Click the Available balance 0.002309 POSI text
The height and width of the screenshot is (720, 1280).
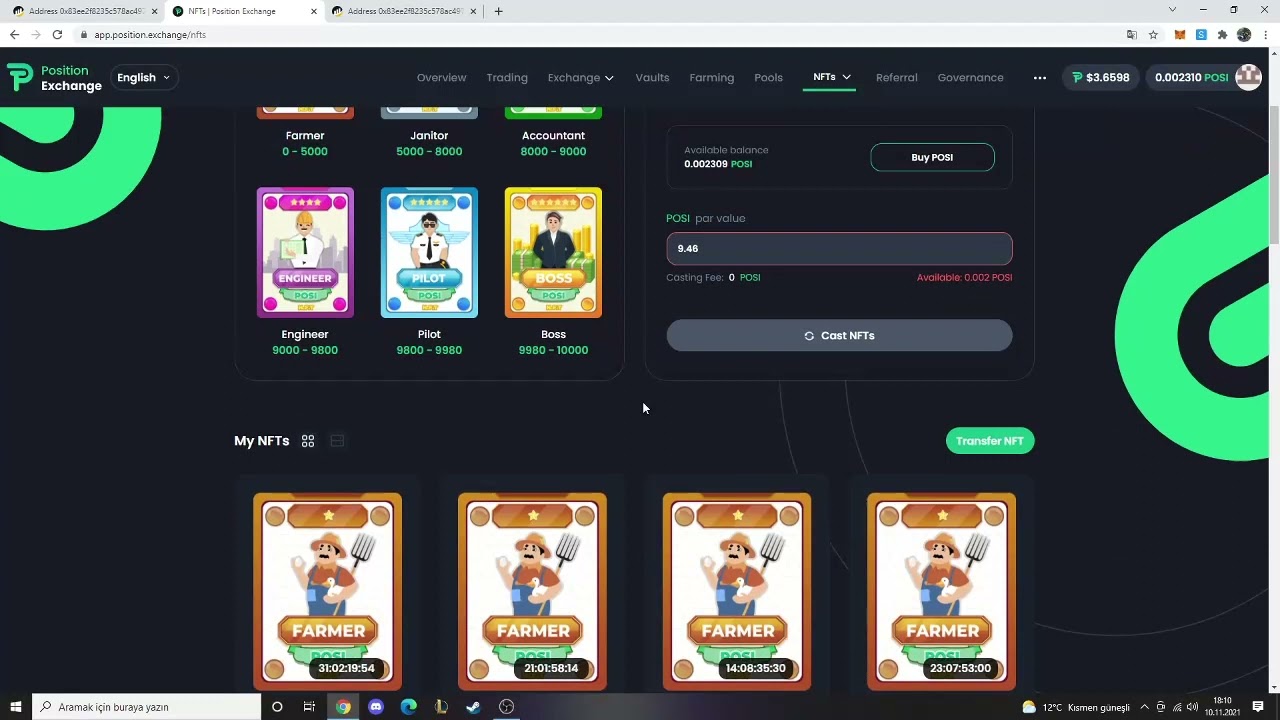coord(726,157)
